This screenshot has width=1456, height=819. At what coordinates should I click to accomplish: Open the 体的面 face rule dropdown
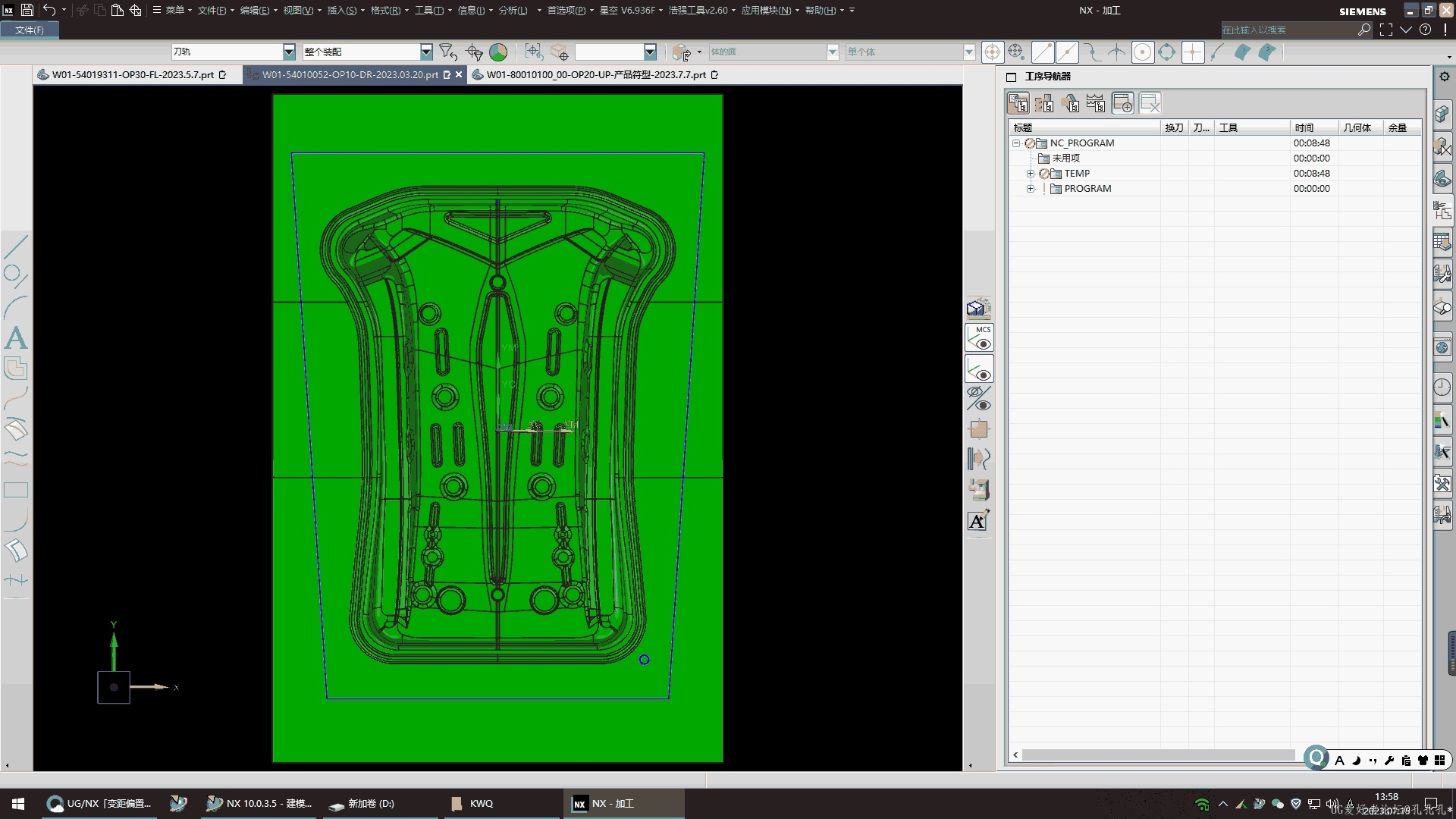click(833, 52)
